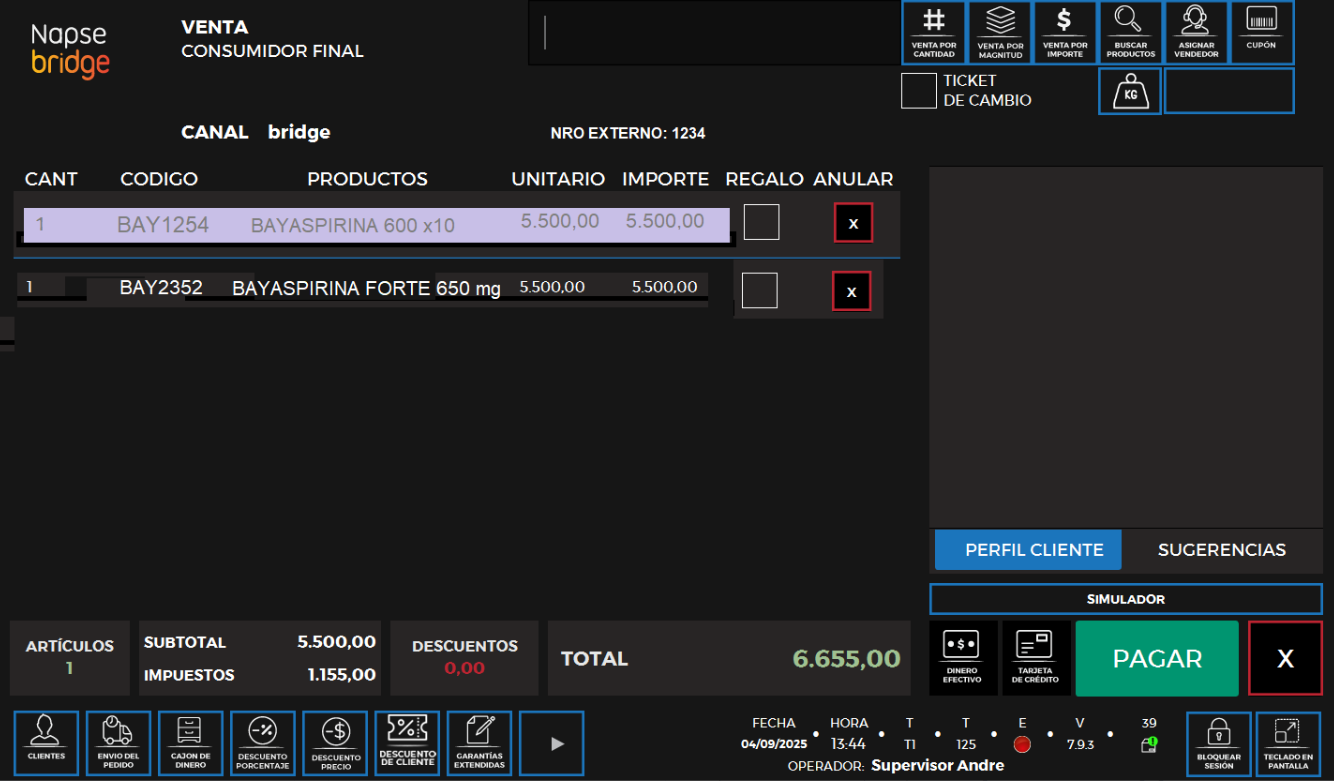This screenshot has height=781, width=1334.
Task: Pay with Dinero Efectivo
Action: click(962, 658)
